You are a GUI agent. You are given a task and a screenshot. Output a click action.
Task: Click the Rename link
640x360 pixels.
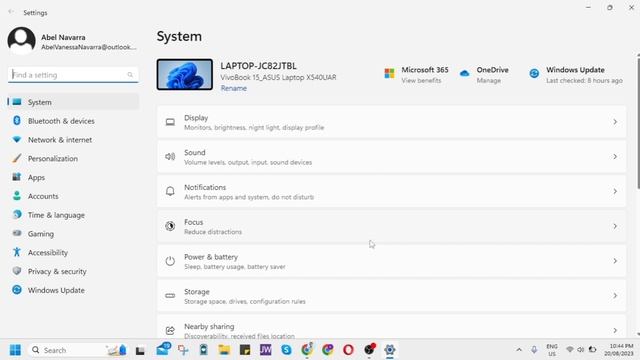[233, 88]
